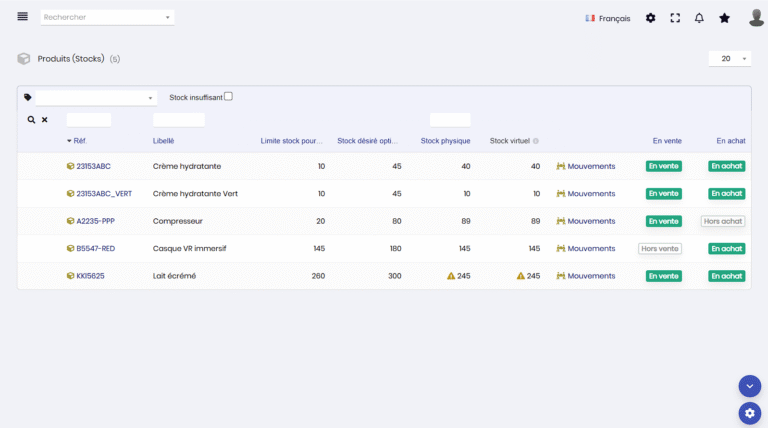Image resolution: width=768 pixels, height=428 pixels.
Task: Toggle En vente status for Crème hydratante
Action: tap(663, 166)
